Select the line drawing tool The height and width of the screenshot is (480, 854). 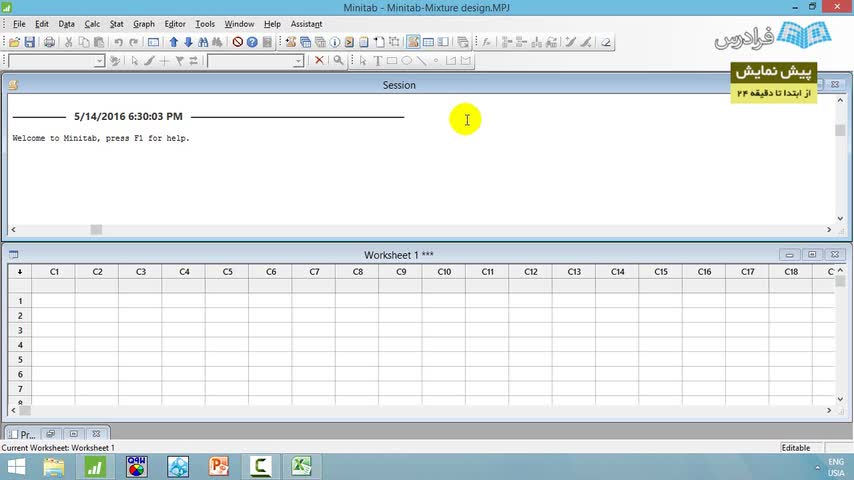tap(421, 61)
